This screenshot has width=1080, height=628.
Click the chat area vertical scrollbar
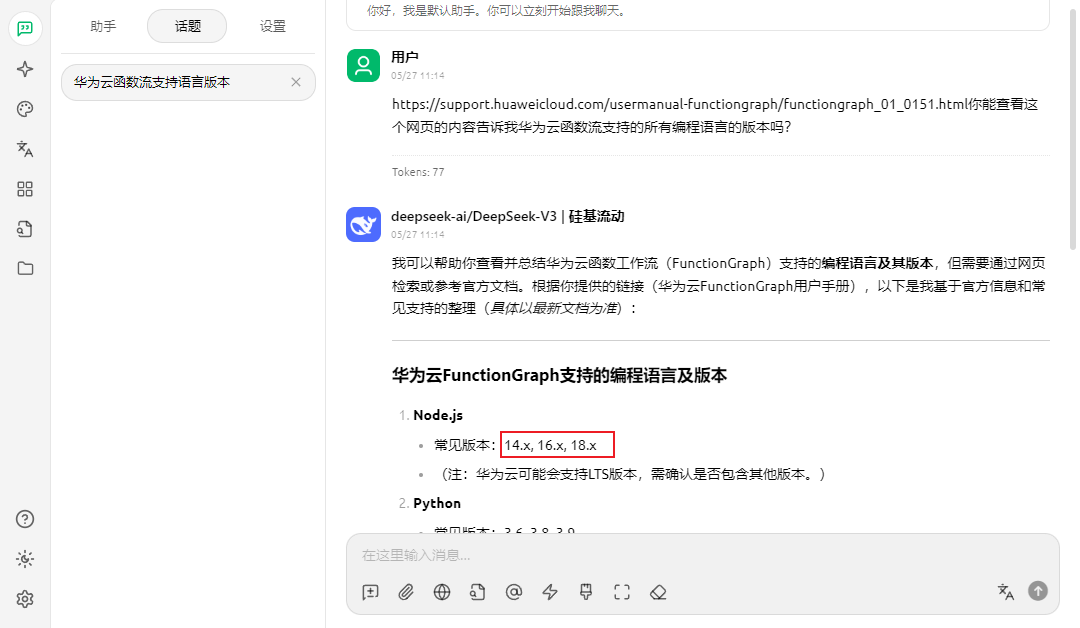tap(1073, 130)
